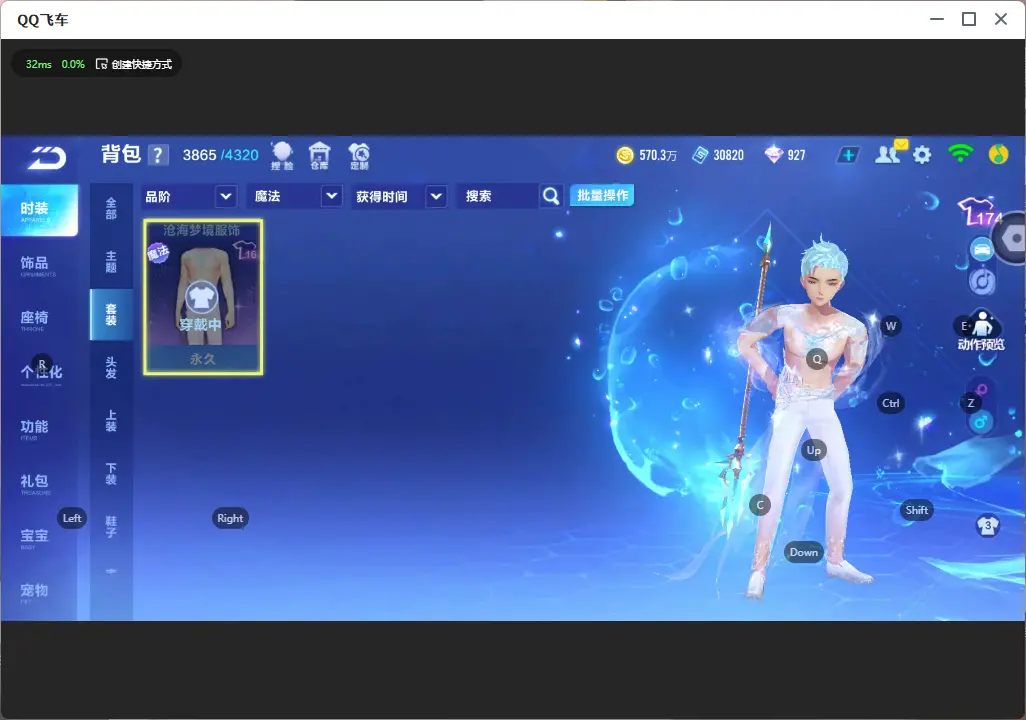Click the 背包 page title
1026x720 pixels.
click(121, 154)
